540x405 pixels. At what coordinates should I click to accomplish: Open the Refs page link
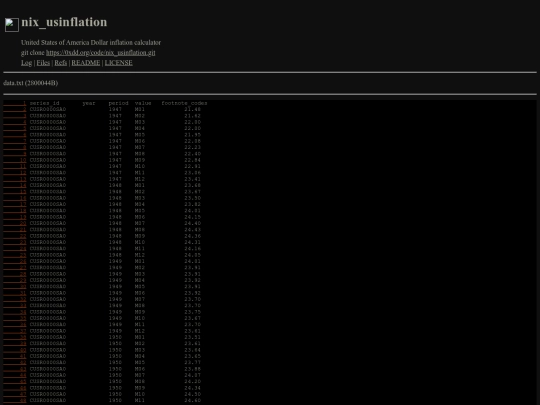[x=61, y=63]
